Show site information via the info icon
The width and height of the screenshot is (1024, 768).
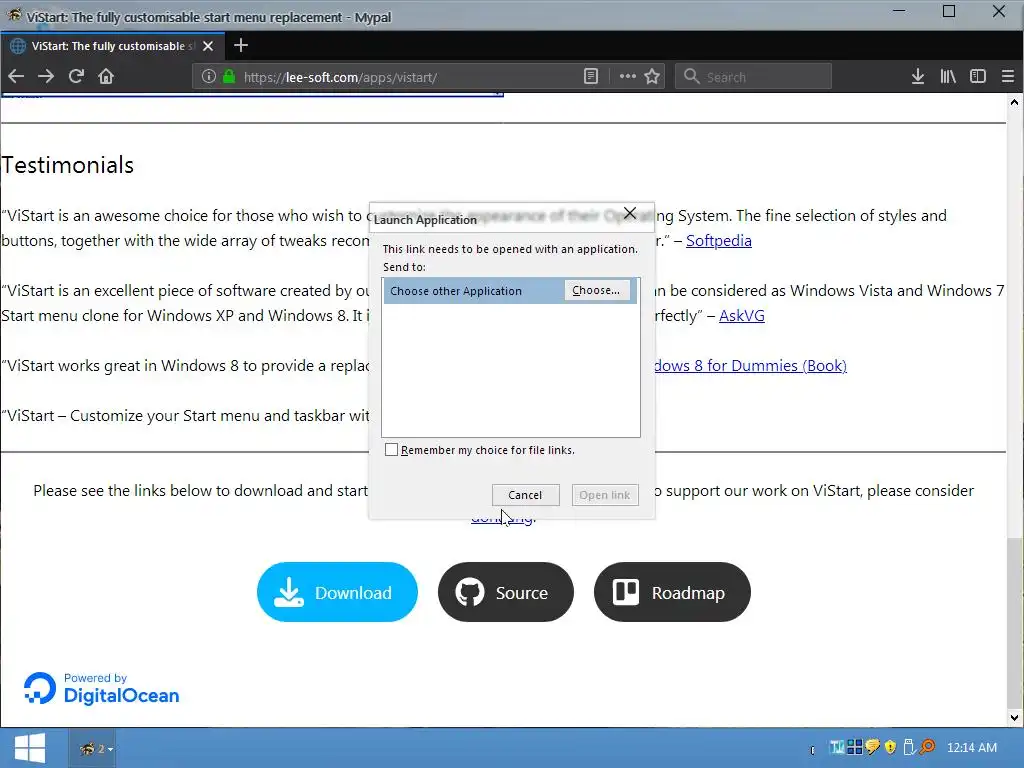(x=208, y=76)
